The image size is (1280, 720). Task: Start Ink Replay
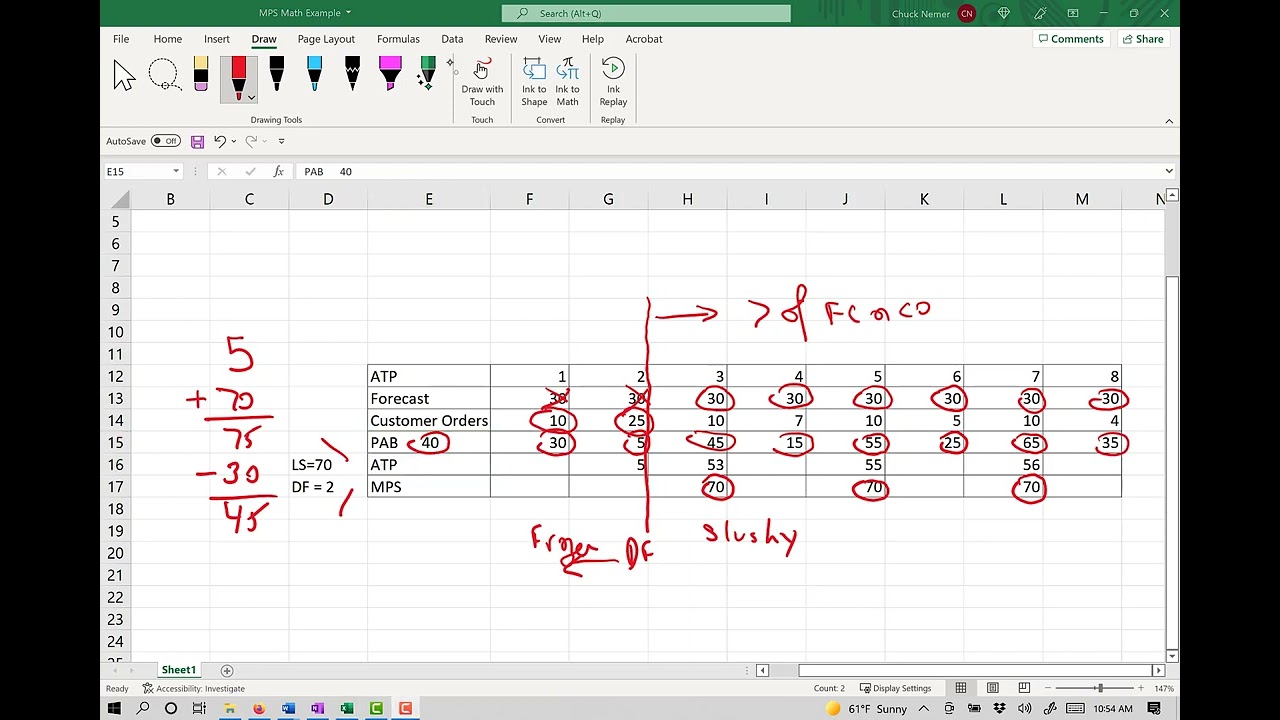[613, 82]
